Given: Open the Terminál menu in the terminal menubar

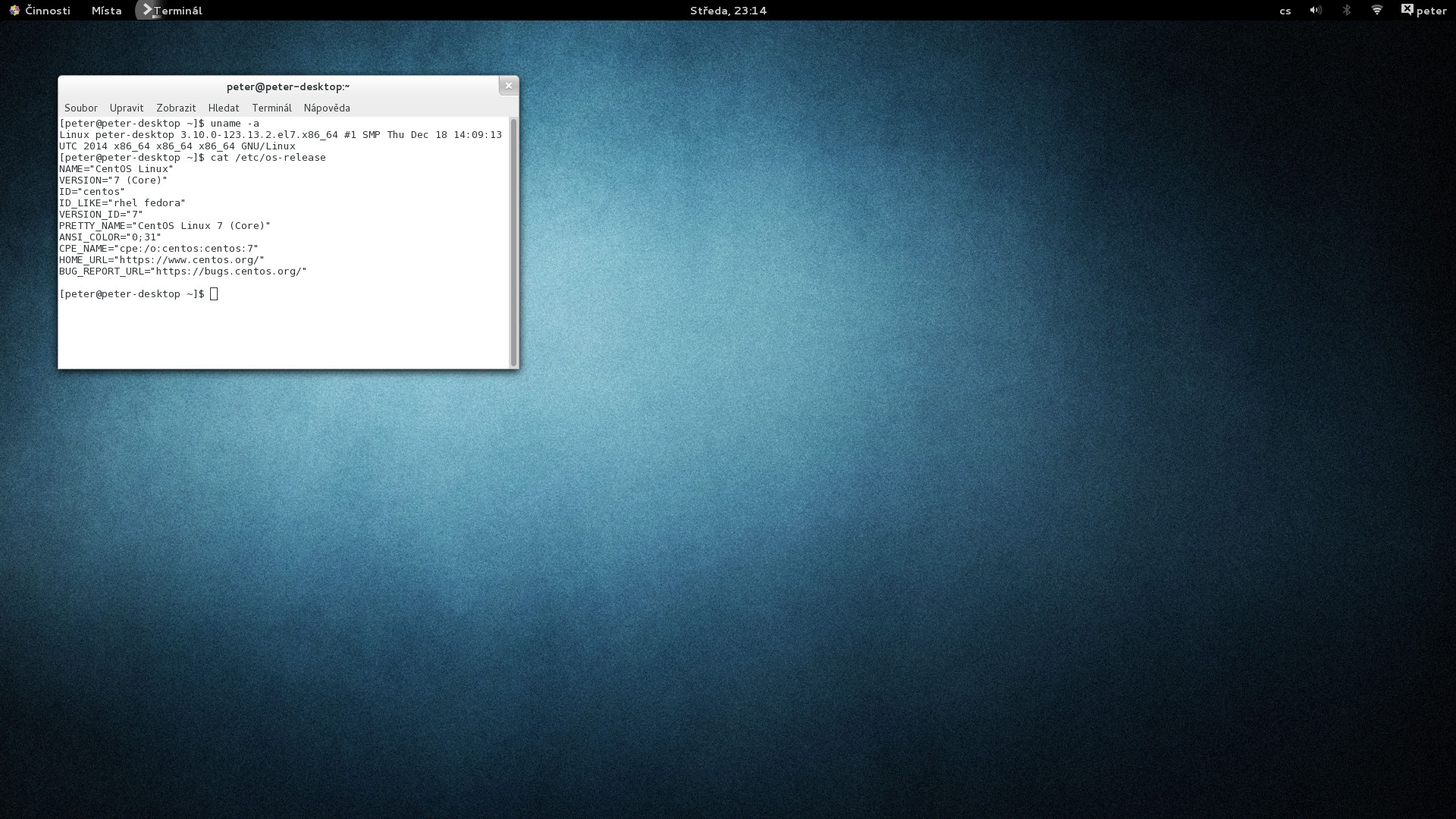Looking at the screenshot, I should (271, 108).
